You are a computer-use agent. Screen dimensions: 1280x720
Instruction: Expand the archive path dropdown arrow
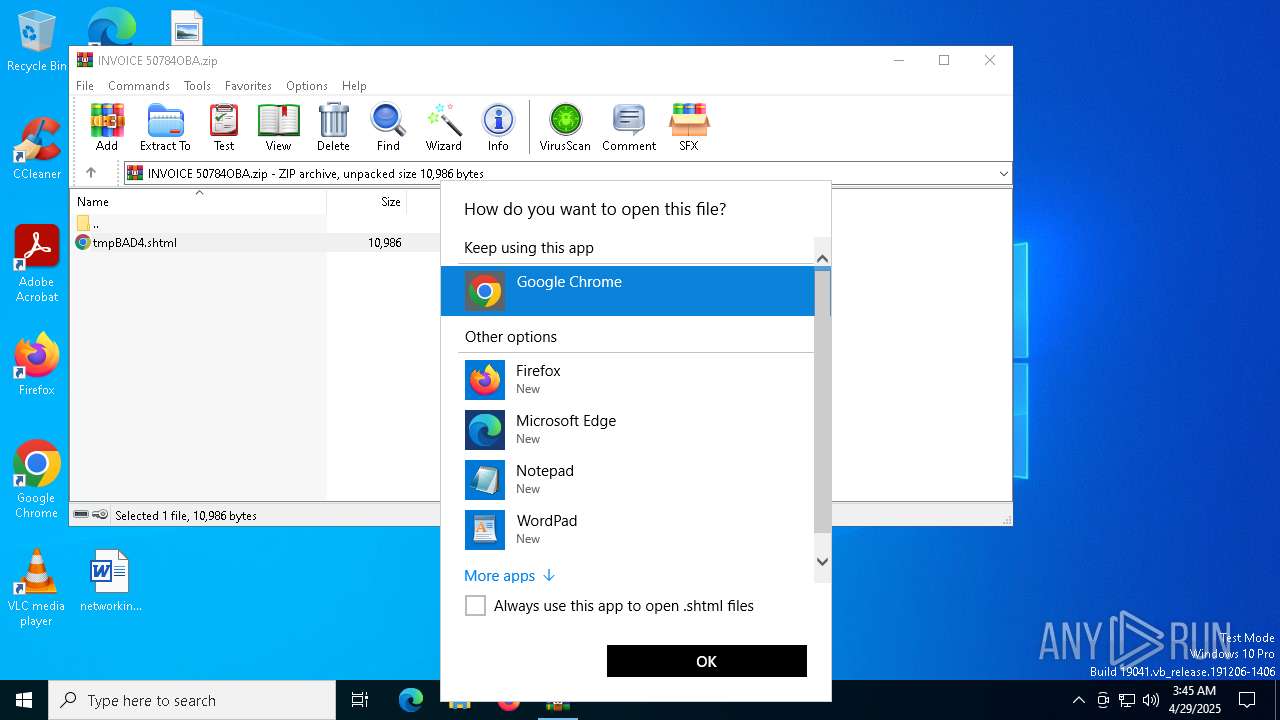(1003, 173)
